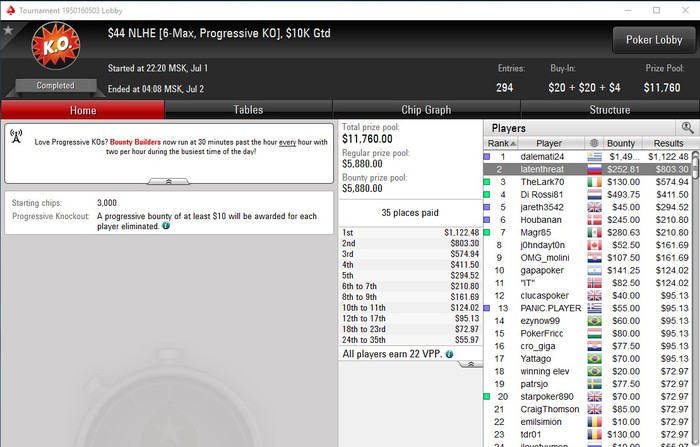Image resolution: width=700 pixels, height=447 pixels.
Task: Switch to the Chip Graph tab
Action: point(426,110)
